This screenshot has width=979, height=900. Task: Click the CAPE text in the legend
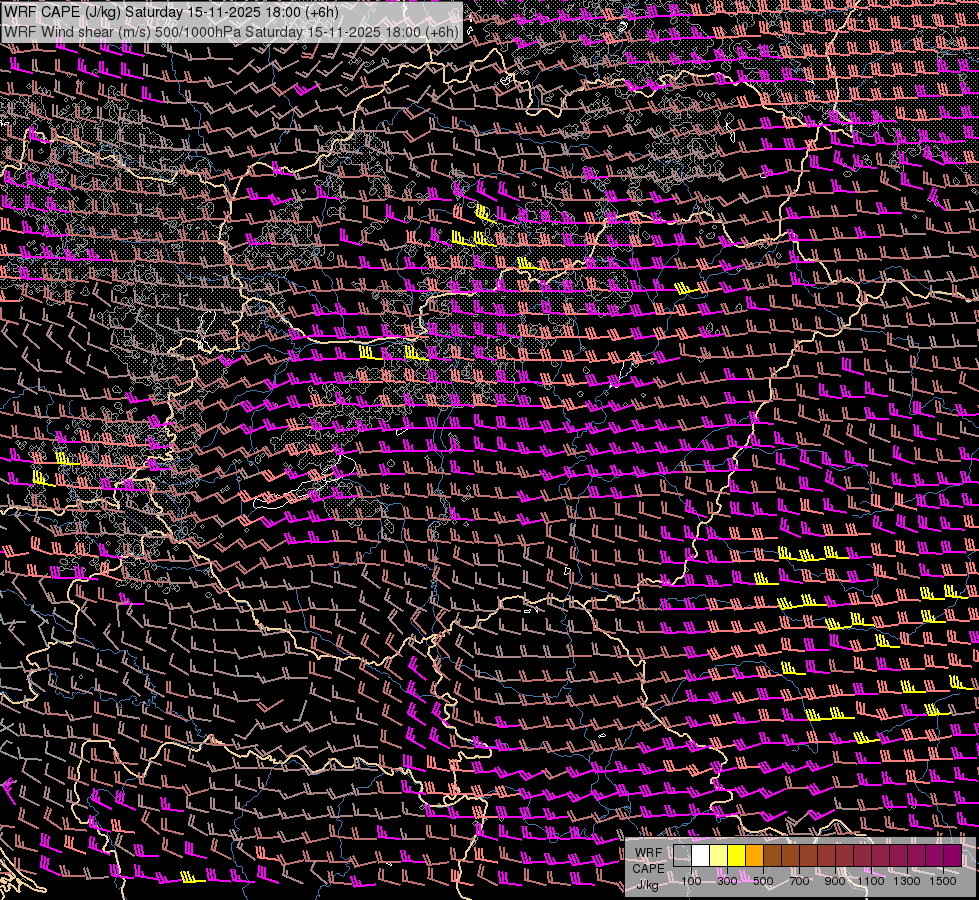coord(648,868)
